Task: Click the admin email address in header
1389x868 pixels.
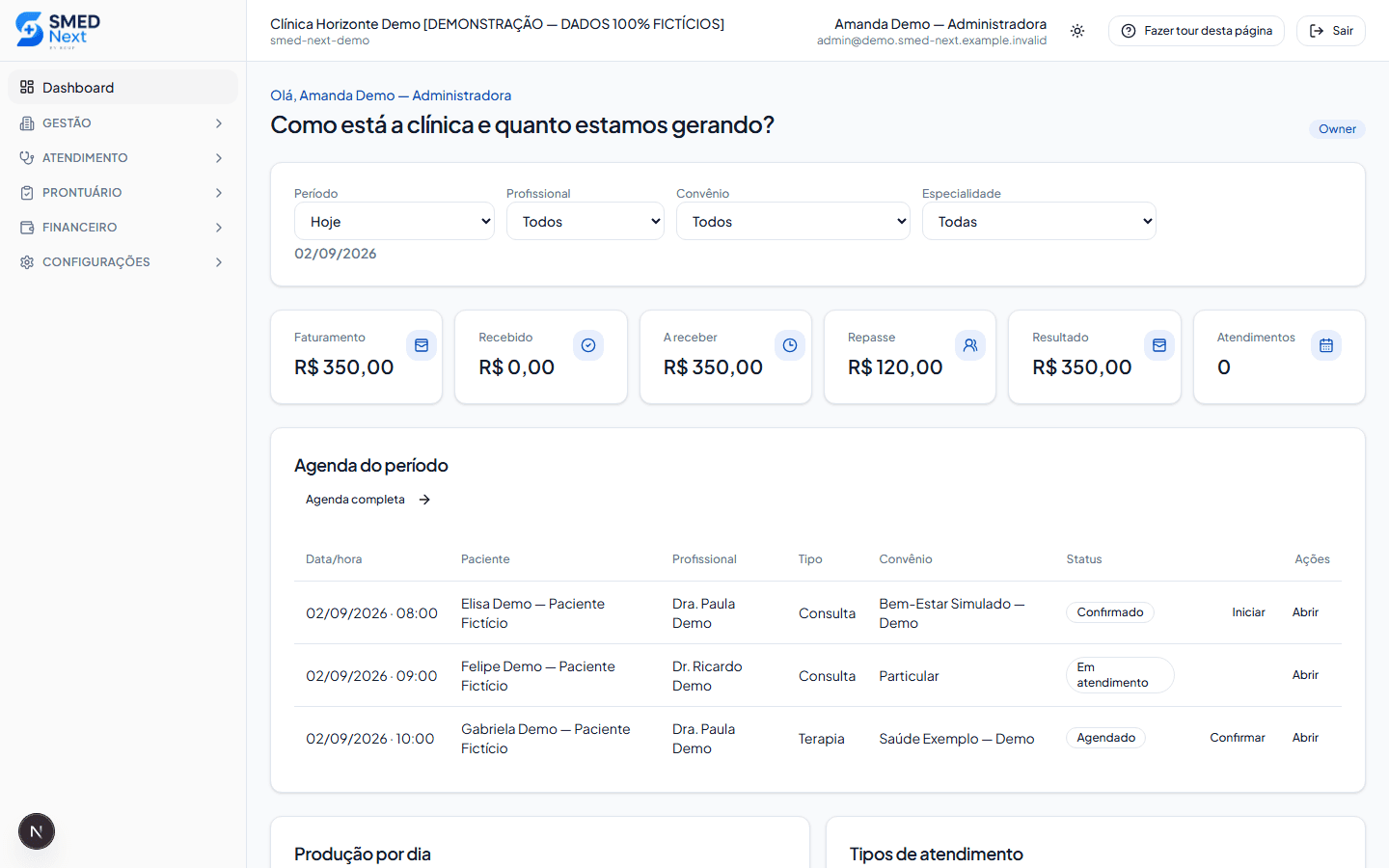Action: pos(932,41)
